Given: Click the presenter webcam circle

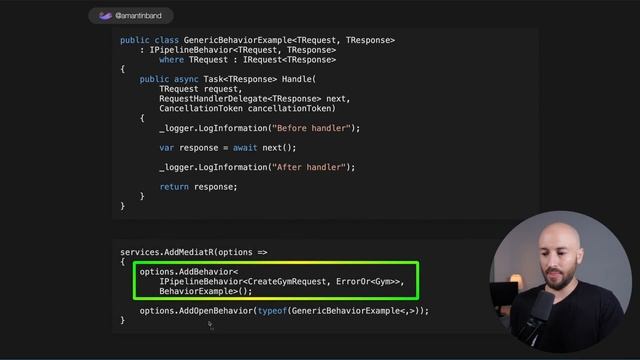Looking at the screenshot, I should click(x=561, y=282).
